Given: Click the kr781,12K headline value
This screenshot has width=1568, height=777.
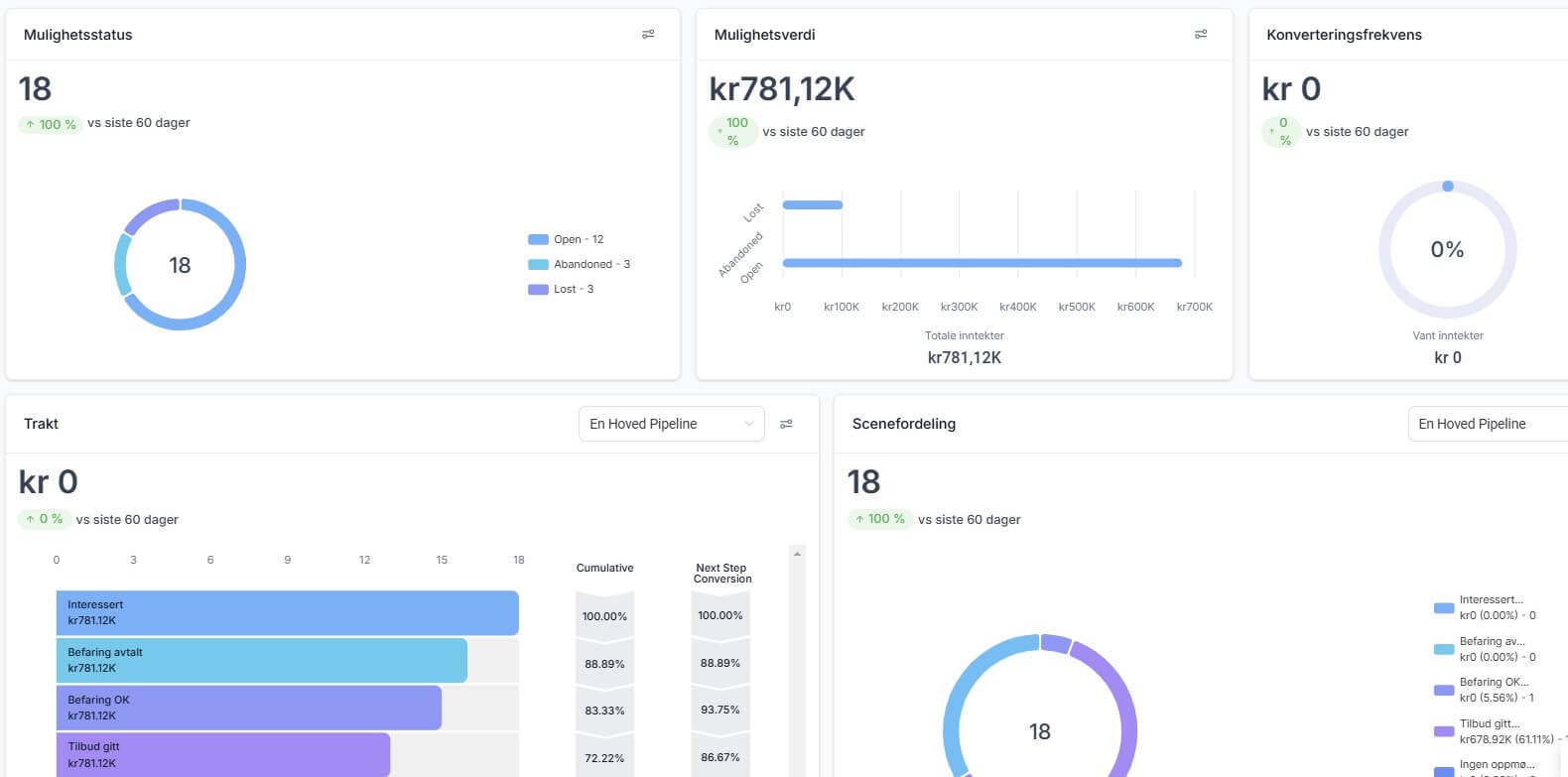Looking at the screenshot, I should pyautogui.click(x=782, y=89).
